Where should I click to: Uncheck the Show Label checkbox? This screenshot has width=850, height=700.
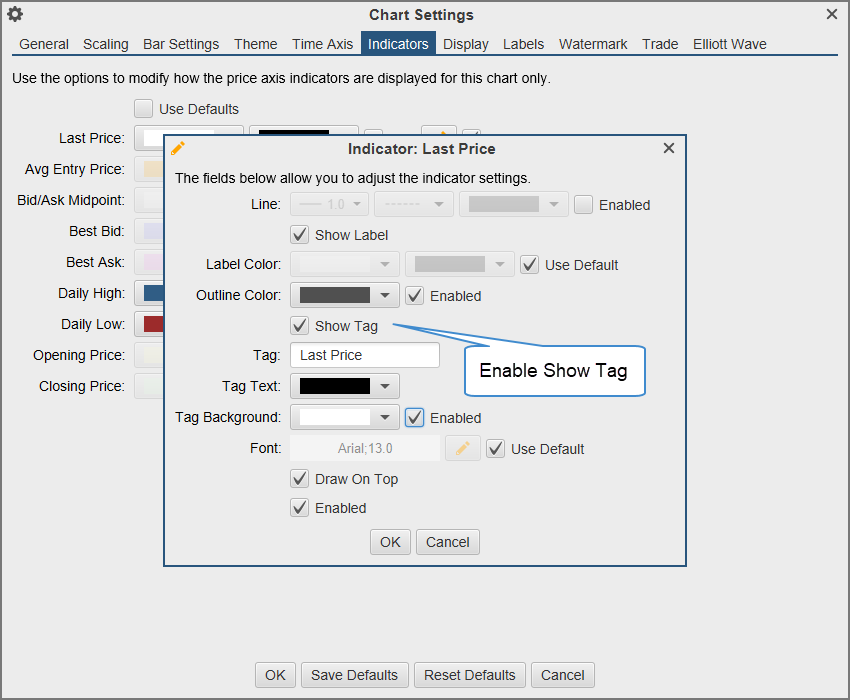coord(299,235)
